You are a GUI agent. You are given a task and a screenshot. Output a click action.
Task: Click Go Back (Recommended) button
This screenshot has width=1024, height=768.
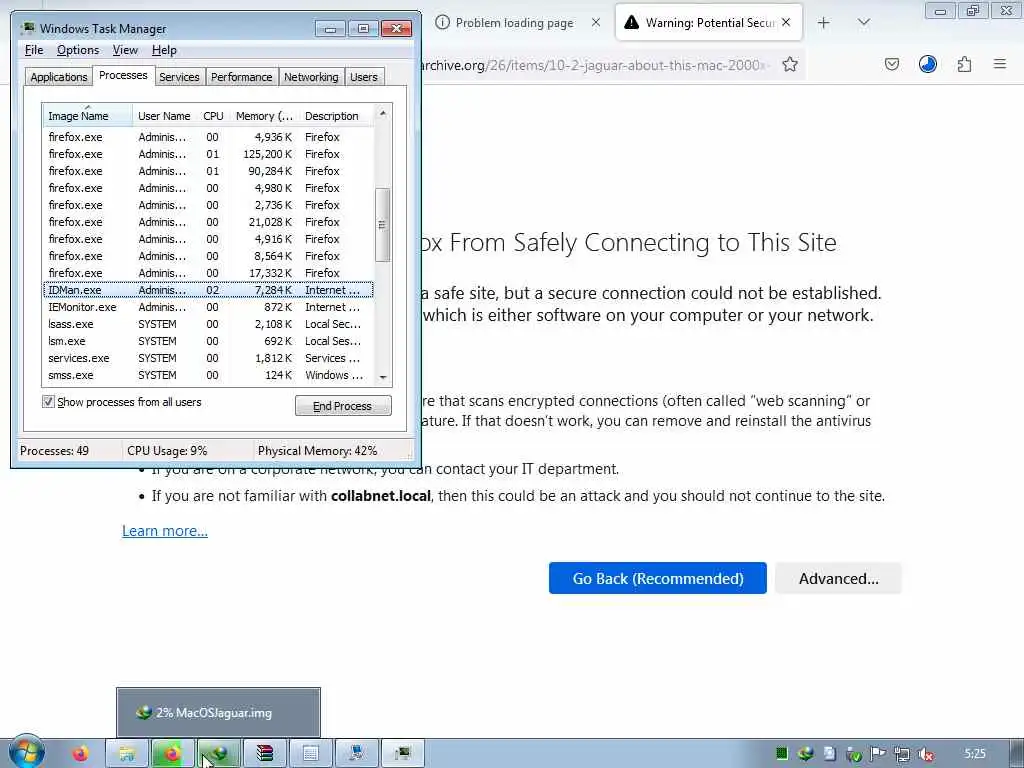tap(658, 578)
